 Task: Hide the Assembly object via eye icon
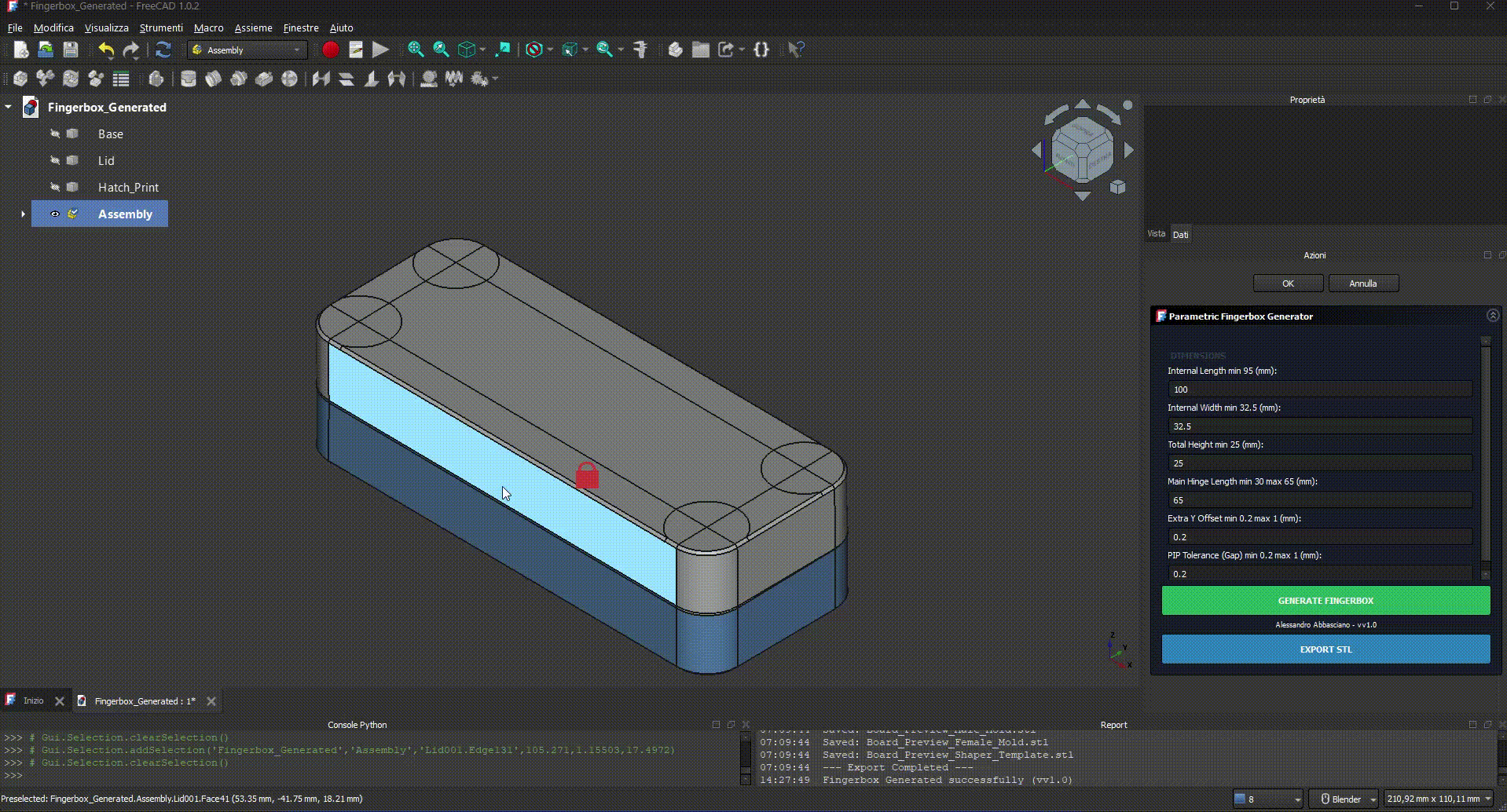pos(55,214)
